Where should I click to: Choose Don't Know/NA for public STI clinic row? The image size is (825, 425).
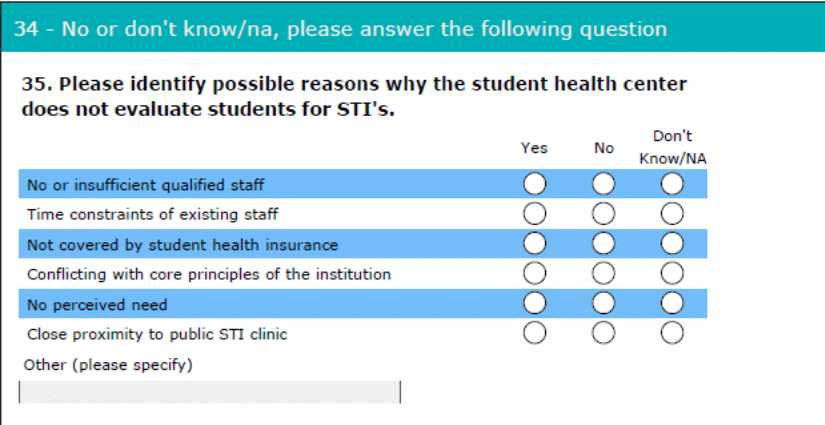coord(672,333)
